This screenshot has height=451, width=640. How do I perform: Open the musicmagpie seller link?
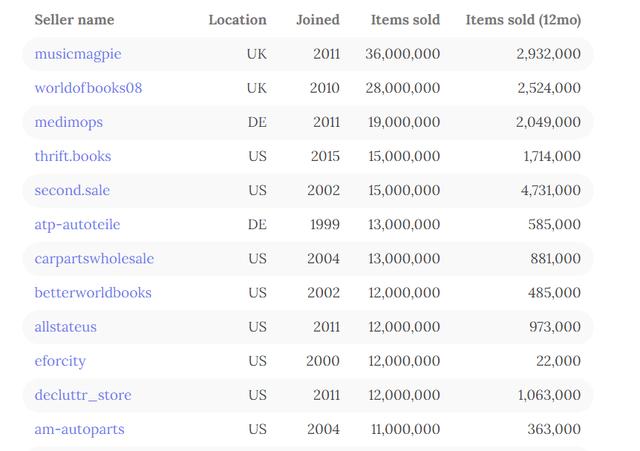pyautogui.click(x=78, y=54)
